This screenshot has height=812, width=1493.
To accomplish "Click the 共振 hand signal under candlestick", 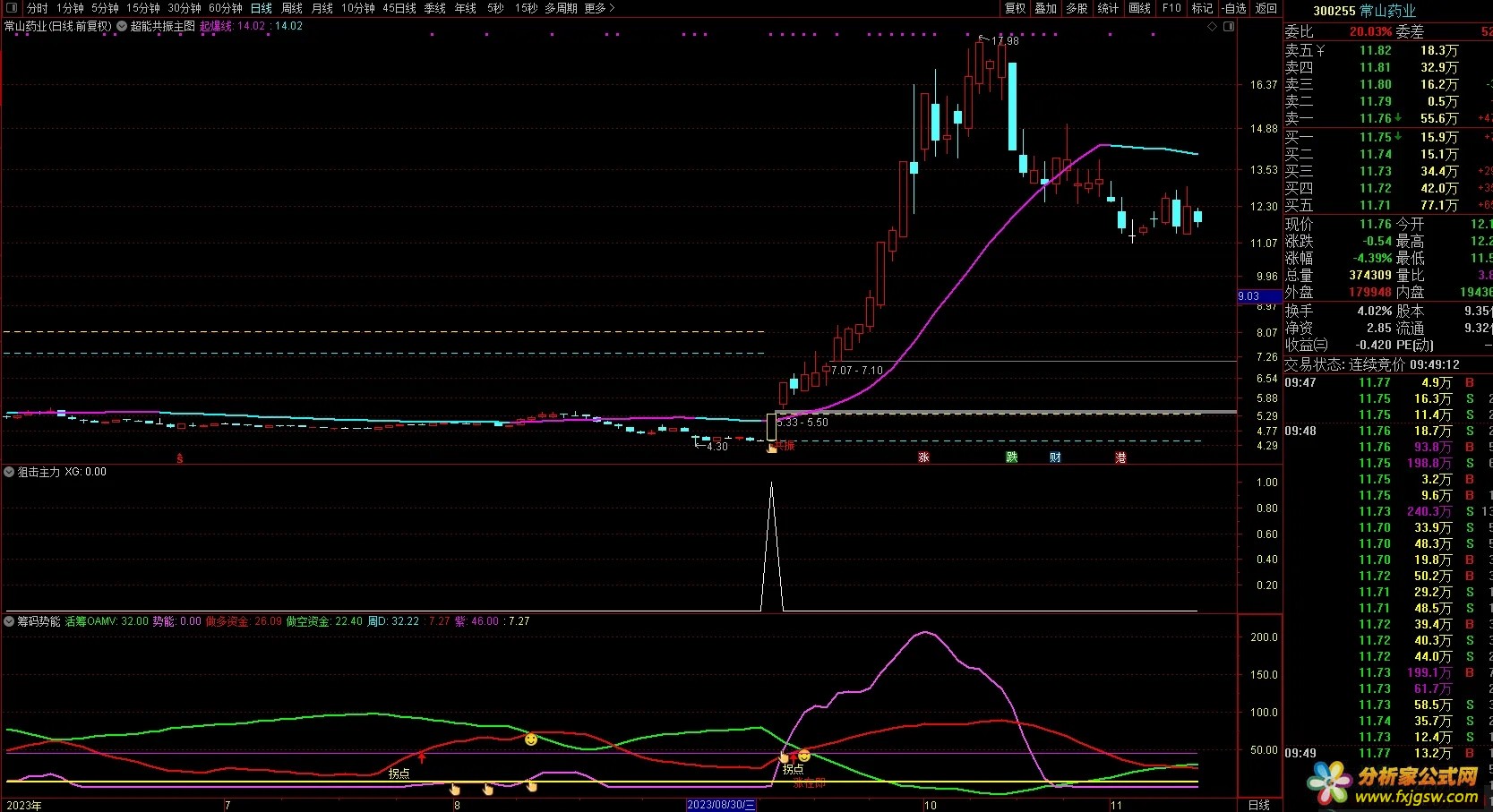I will pyautogui.click(x=772, y=447).
